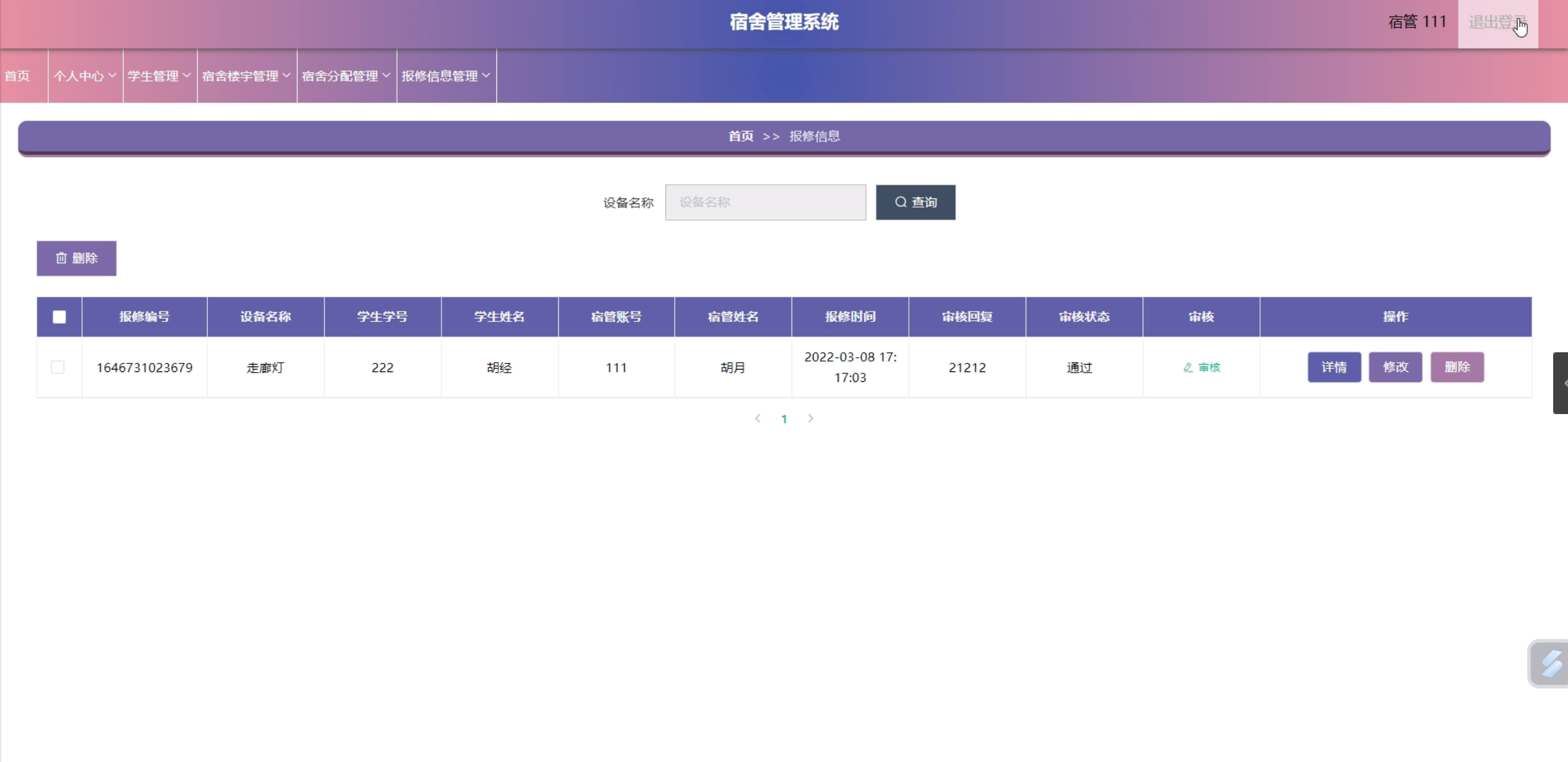Viewport: 1568px width, 762px height.
Task: Click the search magnifier 查询 button
Action: (915, 202)
